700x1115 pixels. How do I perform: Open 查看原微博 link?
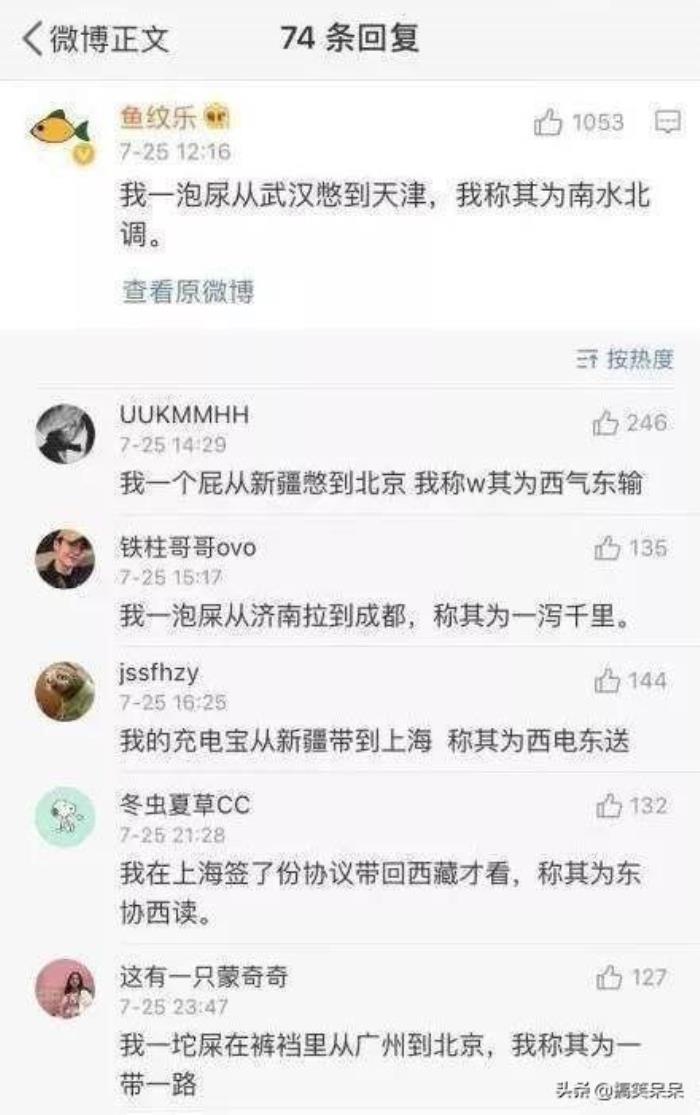(188, 291)
